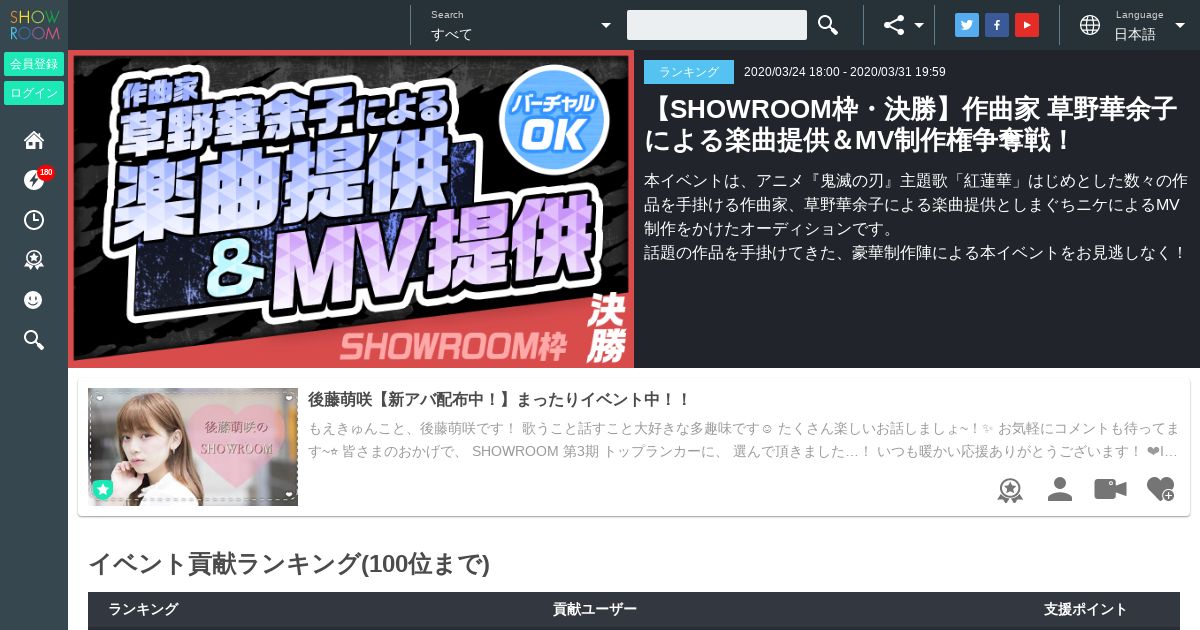
Task: Click the 会員登録 button
Action: [34, 64]
